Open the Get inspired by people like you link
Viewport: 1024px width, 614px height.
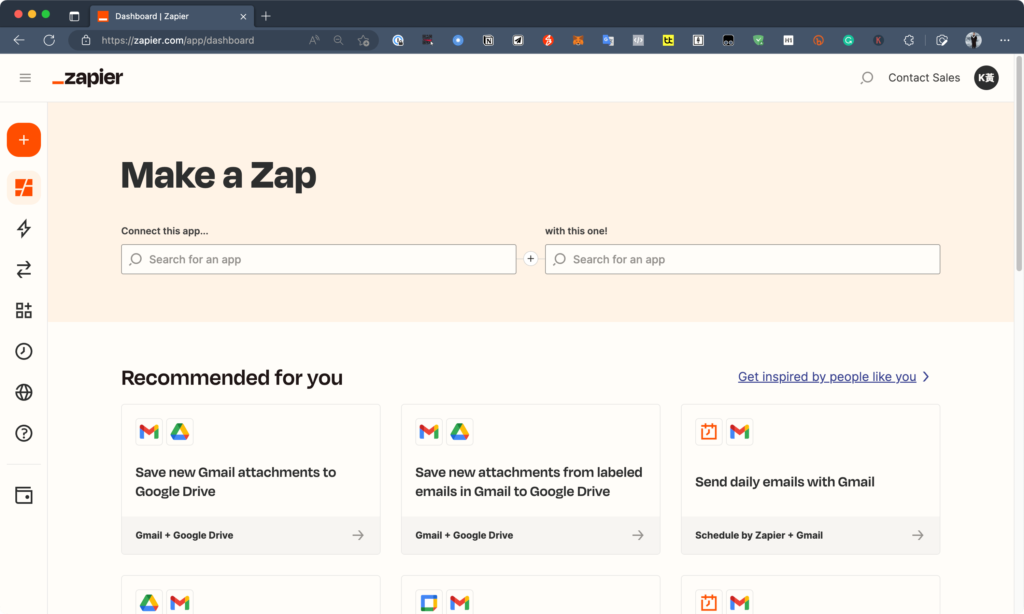point(827,377)
